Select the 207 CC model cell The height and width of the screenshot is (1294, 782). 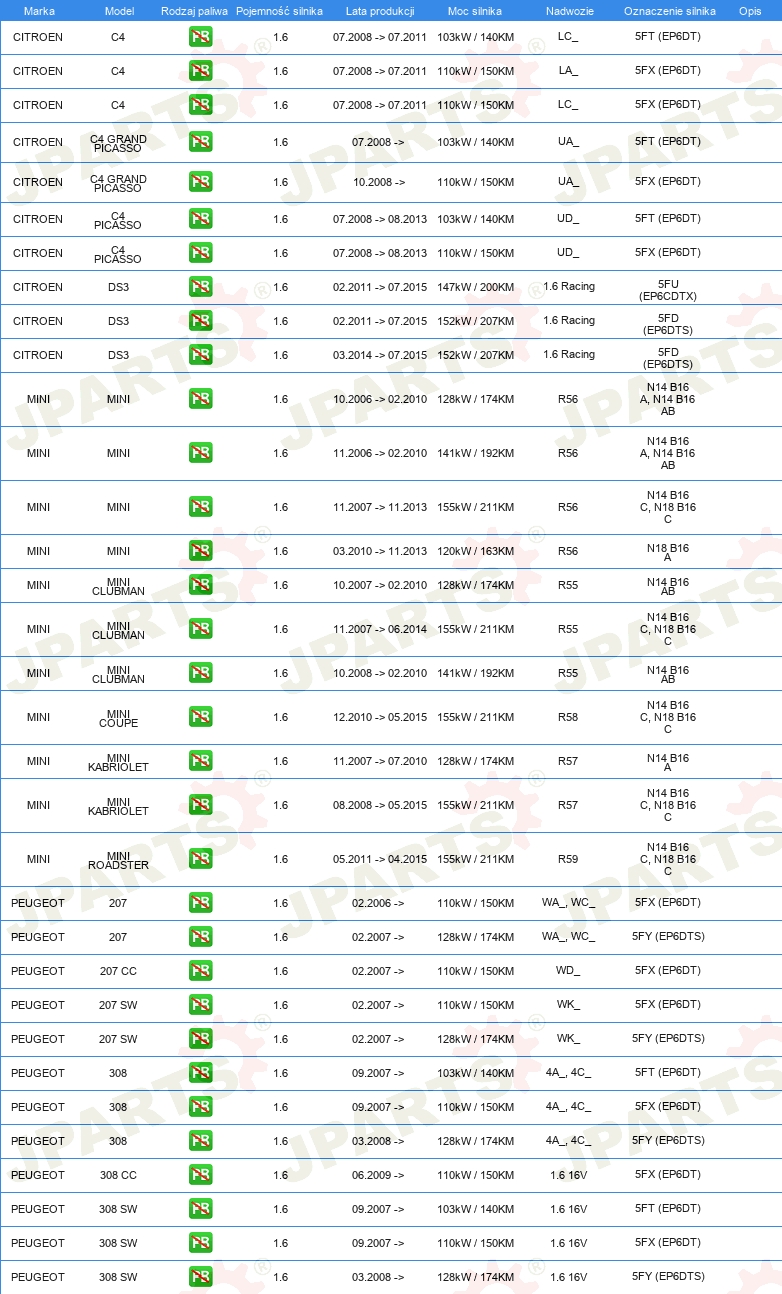click(x=118, y=971)
